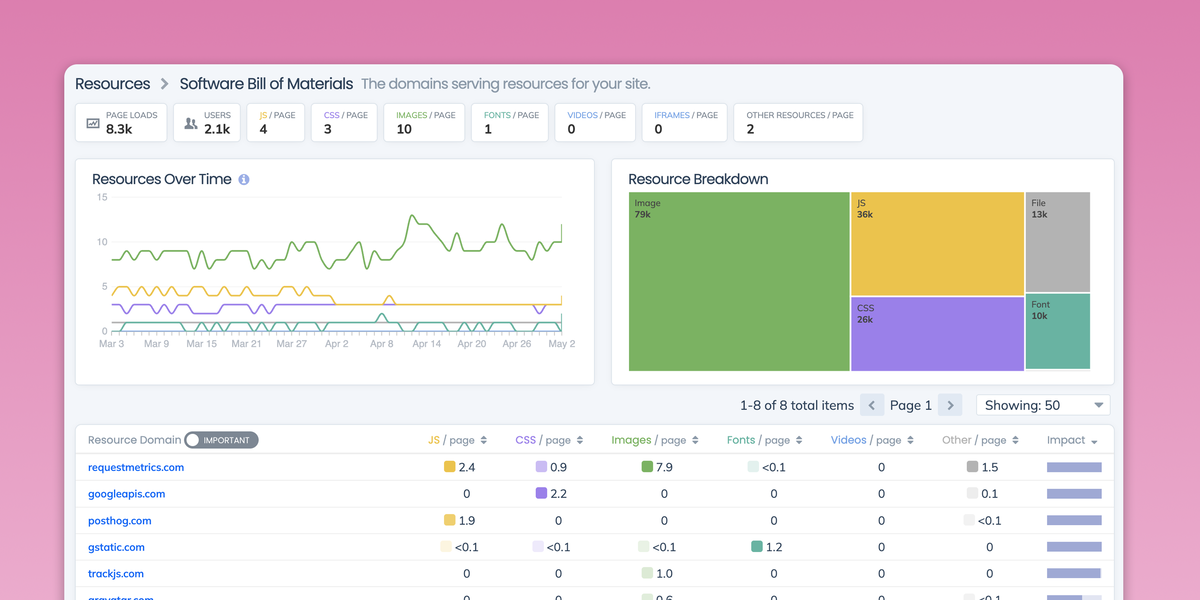This screenshot has height=600, width=1200.
Task: Click the trackjs.com impact bar
Action: tap(1074, 574)
